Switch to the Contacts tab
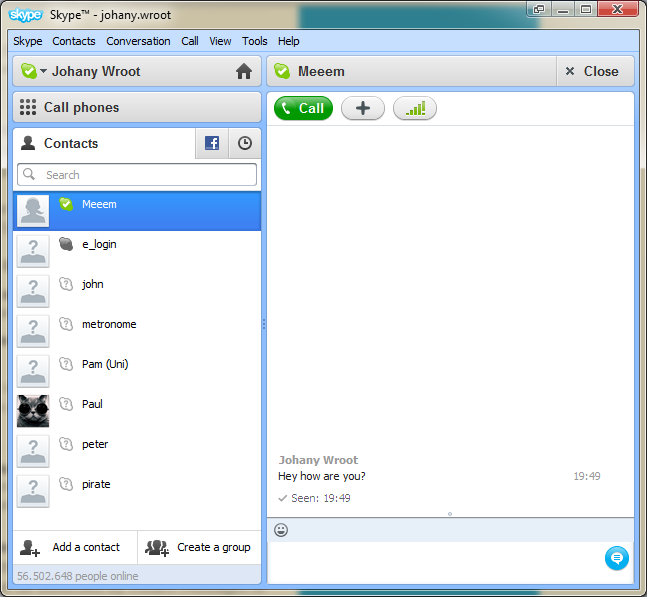This screenshot has height=597, width=647. tap(104, 144)
